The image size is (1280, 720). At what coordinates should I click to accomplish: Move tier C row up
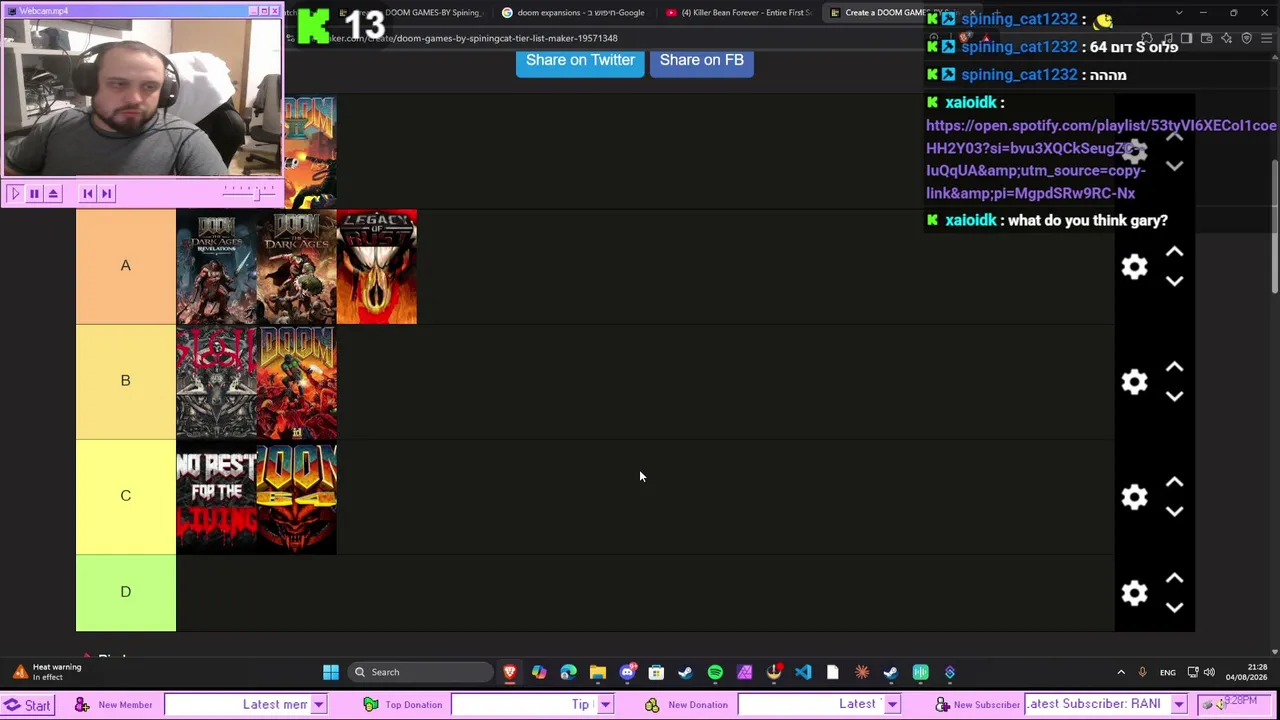pyautogui.click(x=1174, y=482)
